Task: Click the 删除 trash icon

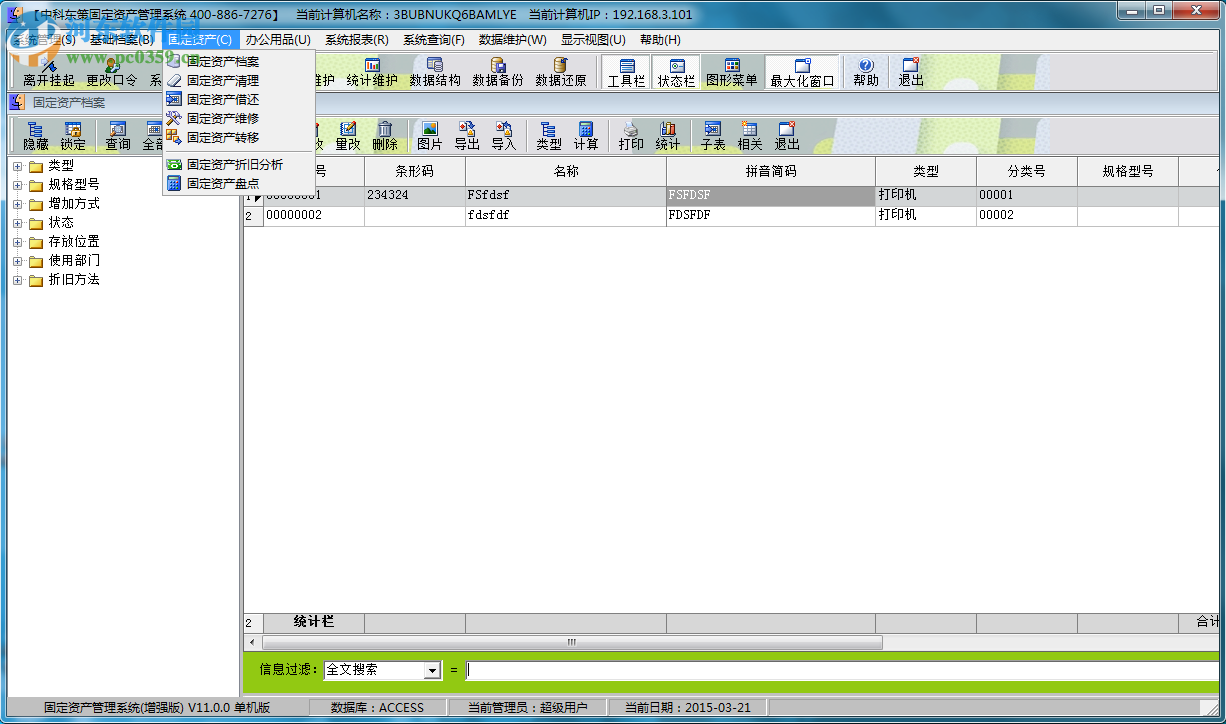Action: pyautogui.click(x=385, y=136)
